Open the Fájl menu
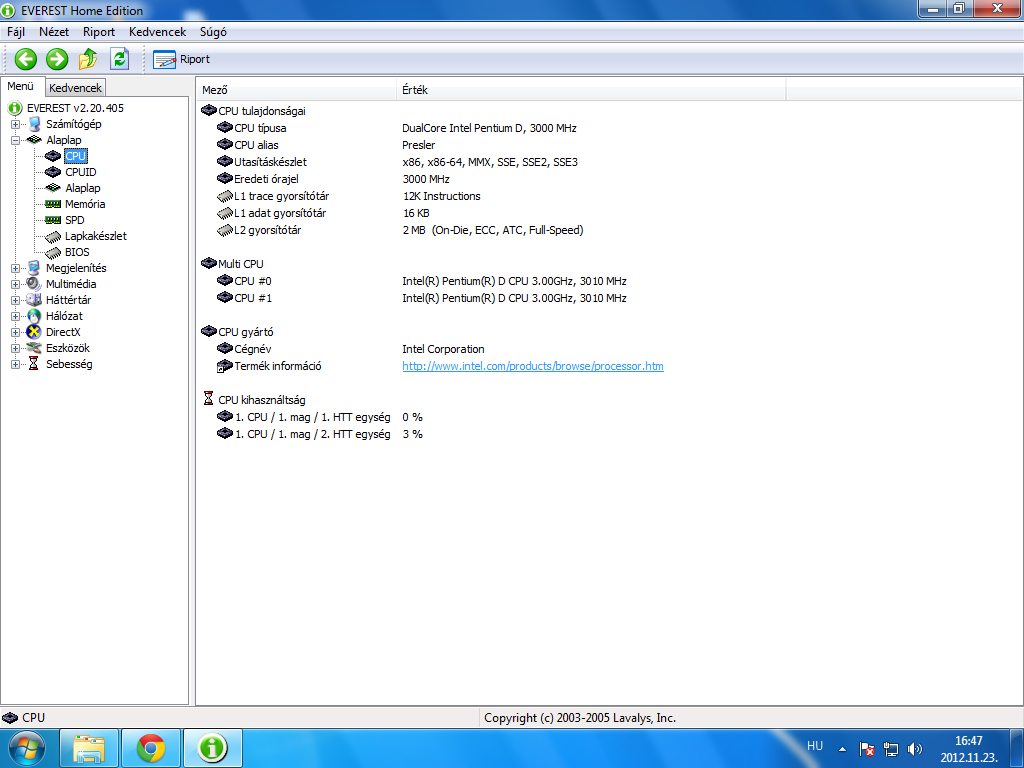This screenshot has height=768, width=1024. 16,32
